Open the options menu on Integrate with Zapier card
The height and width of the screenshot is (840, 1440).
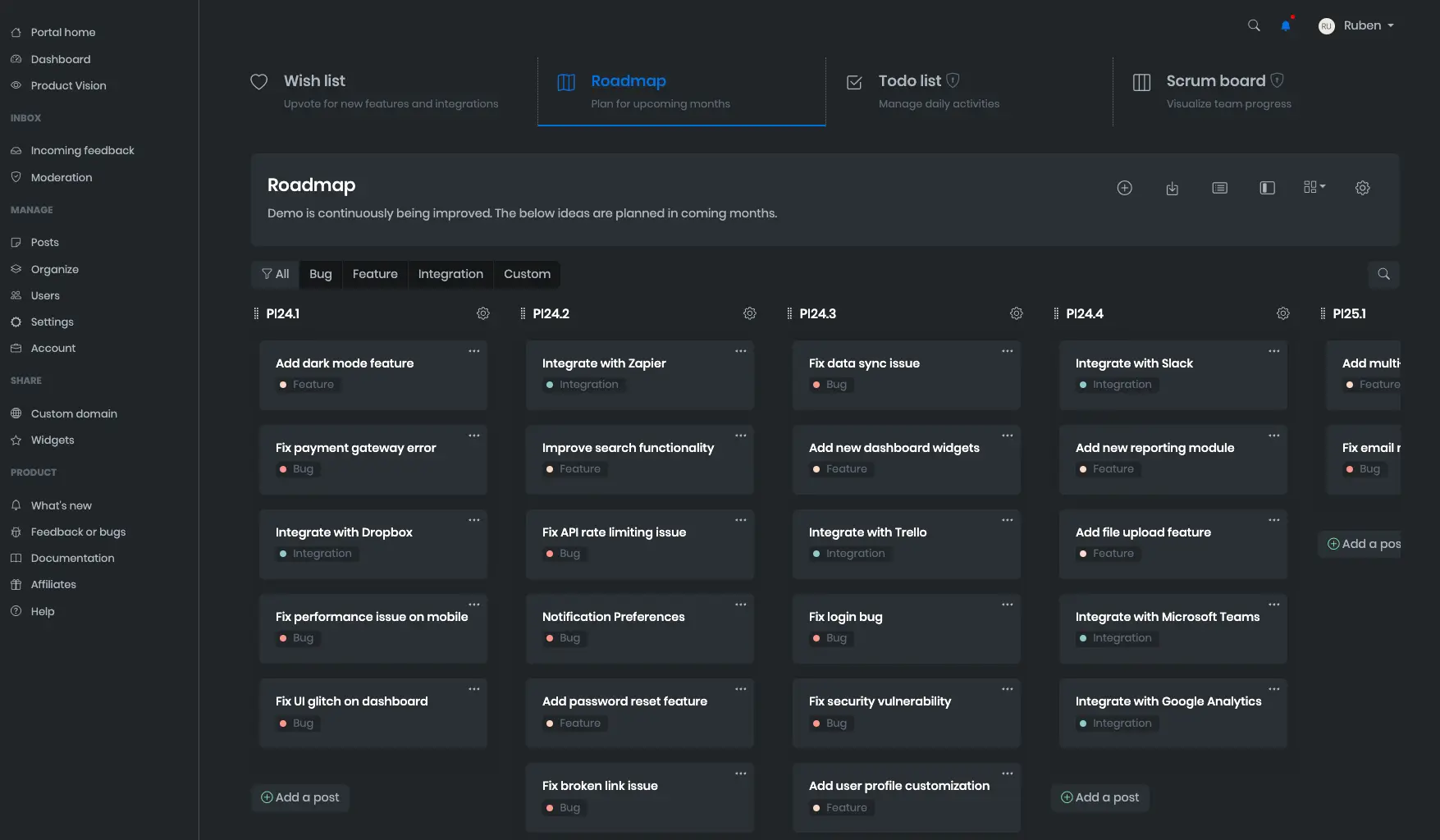click(x=740, y=351)
